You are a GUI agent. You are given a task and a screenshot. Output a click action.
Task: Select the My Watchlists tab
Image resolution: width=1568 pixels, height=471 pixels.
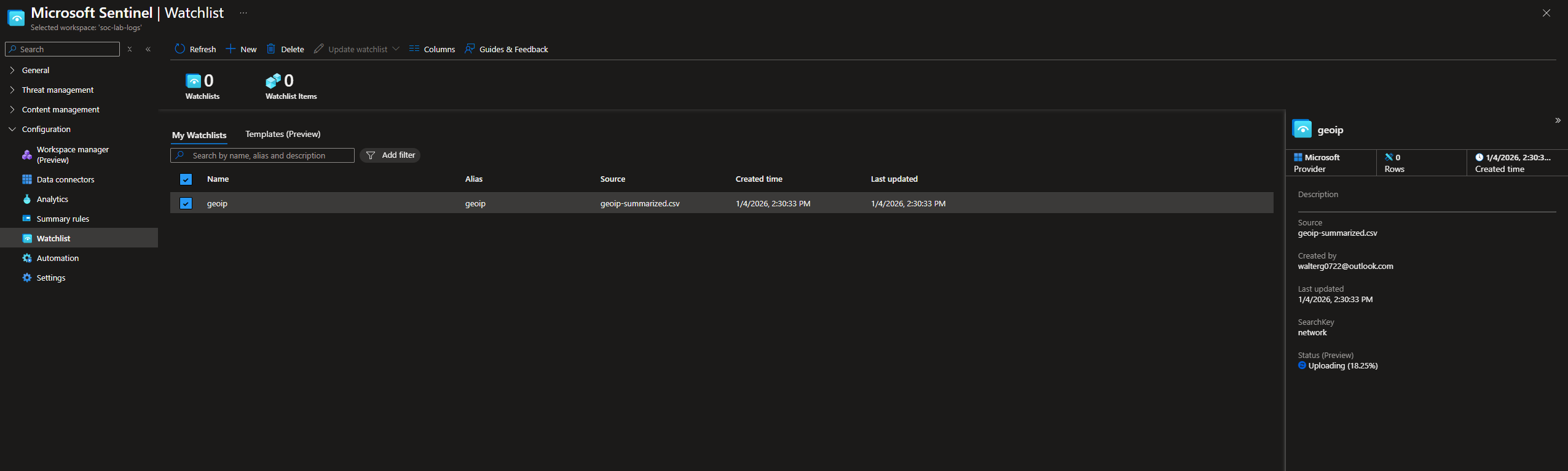pyautogui.click(x=199, y=135)
